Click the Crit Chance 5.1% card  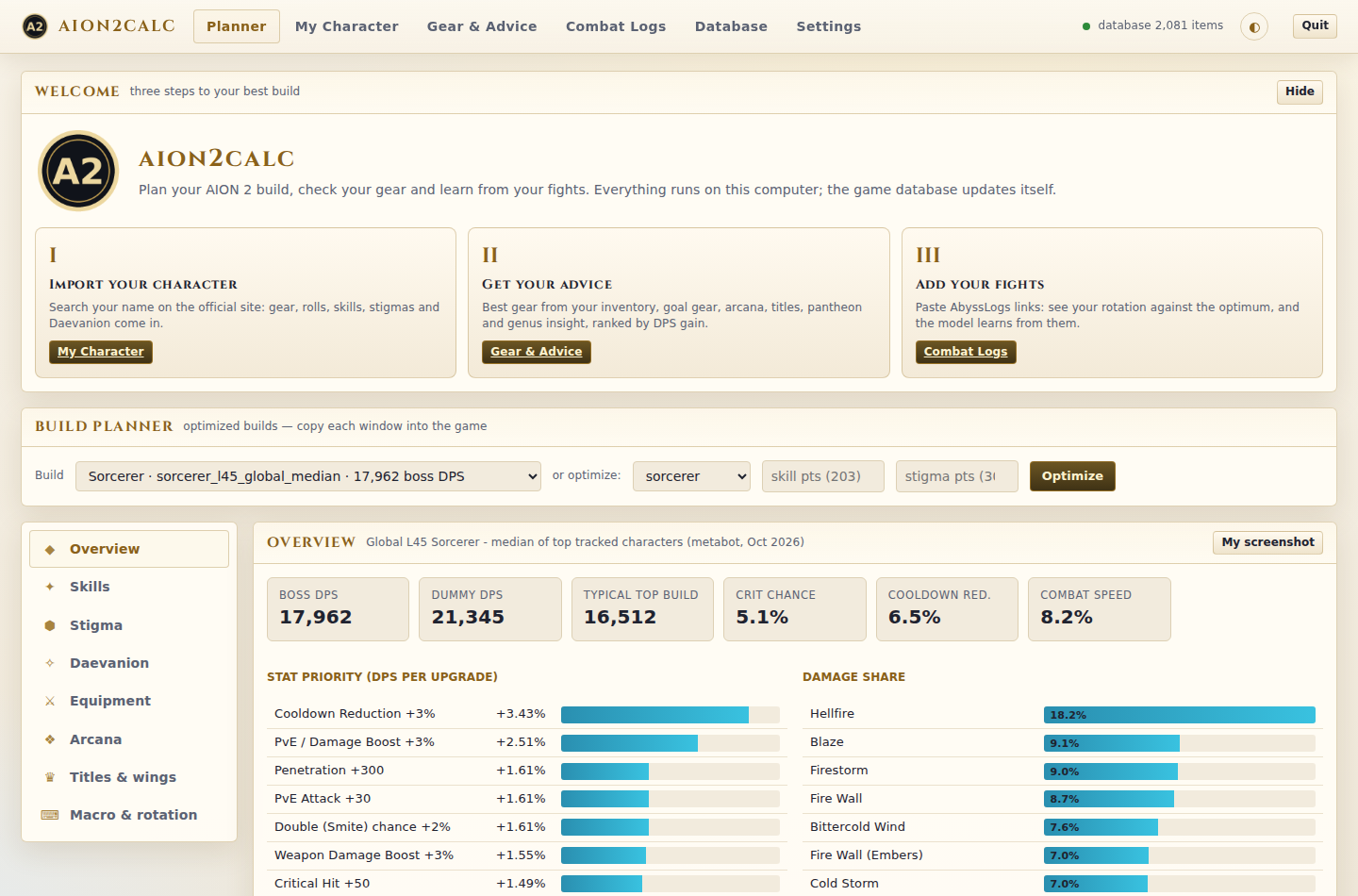point(795,609)
